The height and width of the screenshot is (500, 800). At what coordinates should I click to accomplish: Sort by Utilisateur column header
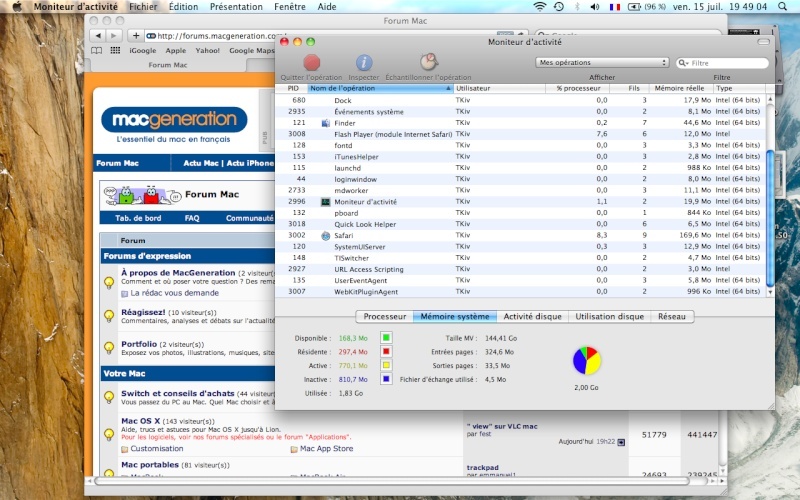(x=499, y=88)
